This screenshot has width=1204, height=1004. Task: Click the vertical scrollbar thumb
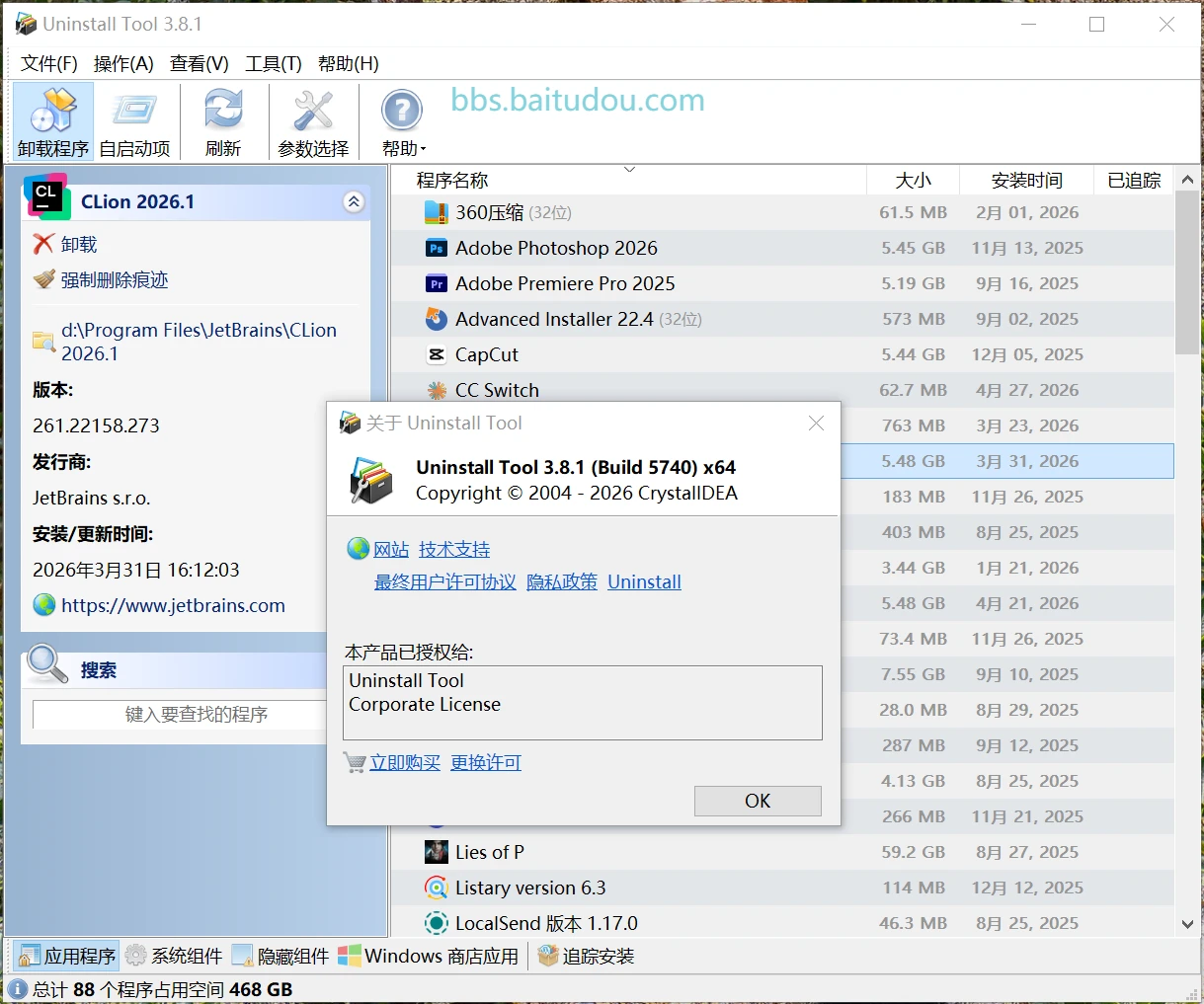tap(1187, 273)
